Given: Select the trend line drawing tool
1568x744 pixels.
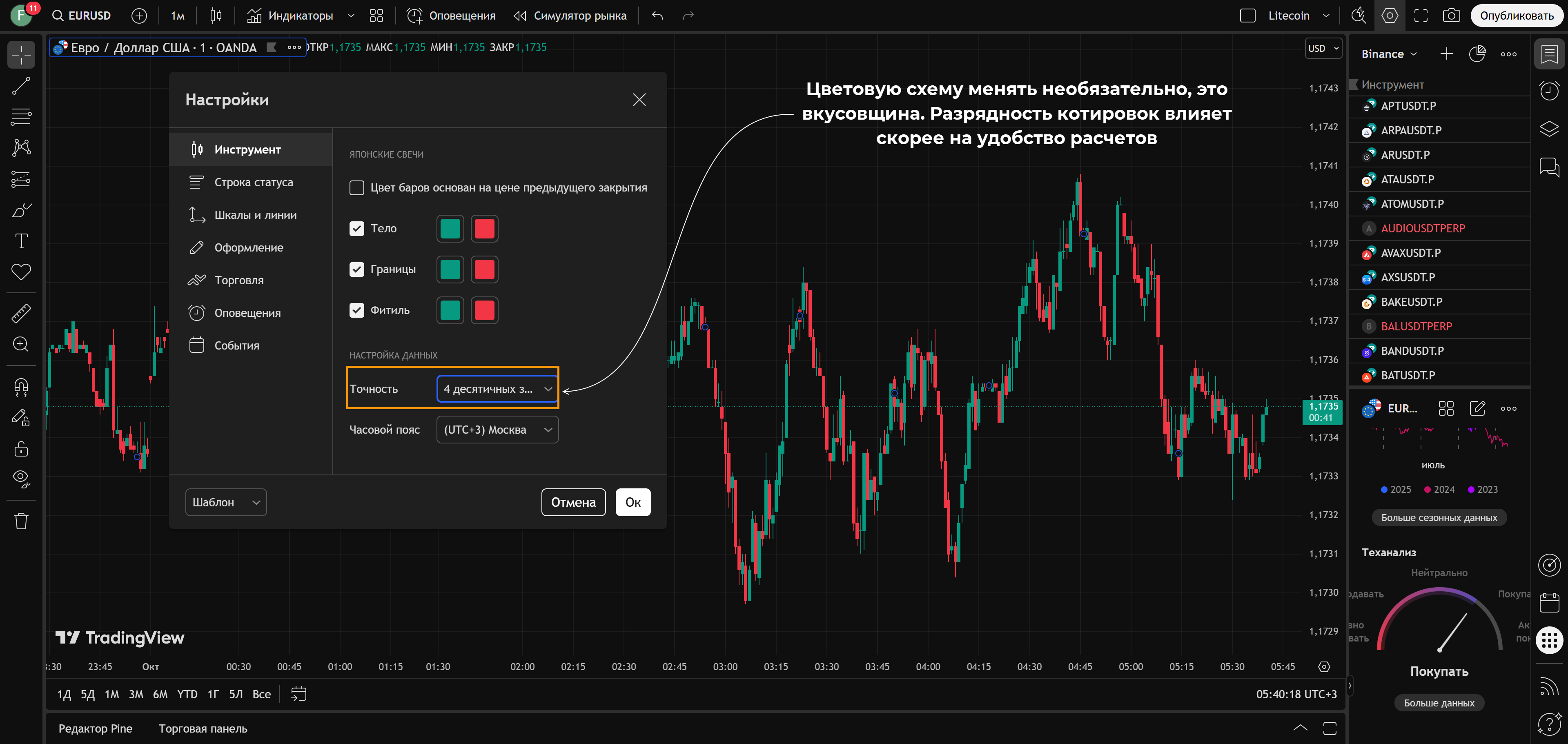Looking at the screenshot, I should coord(21,86).
